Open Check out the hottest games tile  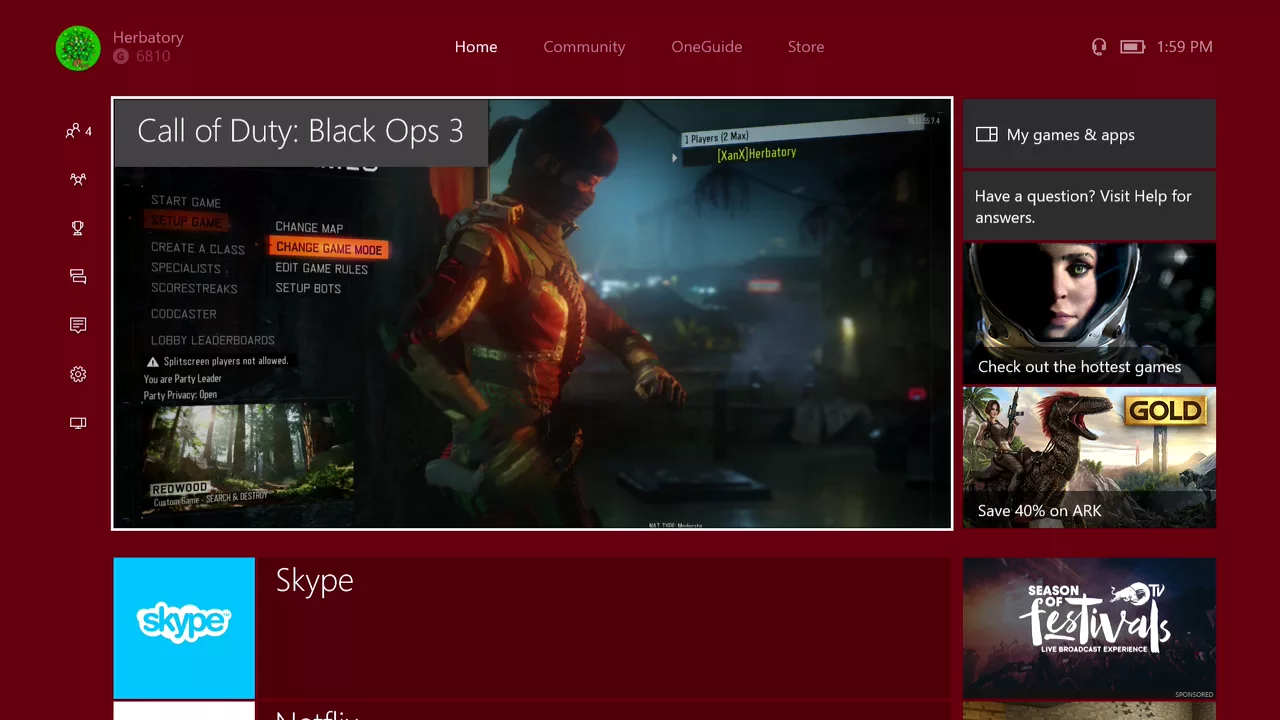[1089, 313]
